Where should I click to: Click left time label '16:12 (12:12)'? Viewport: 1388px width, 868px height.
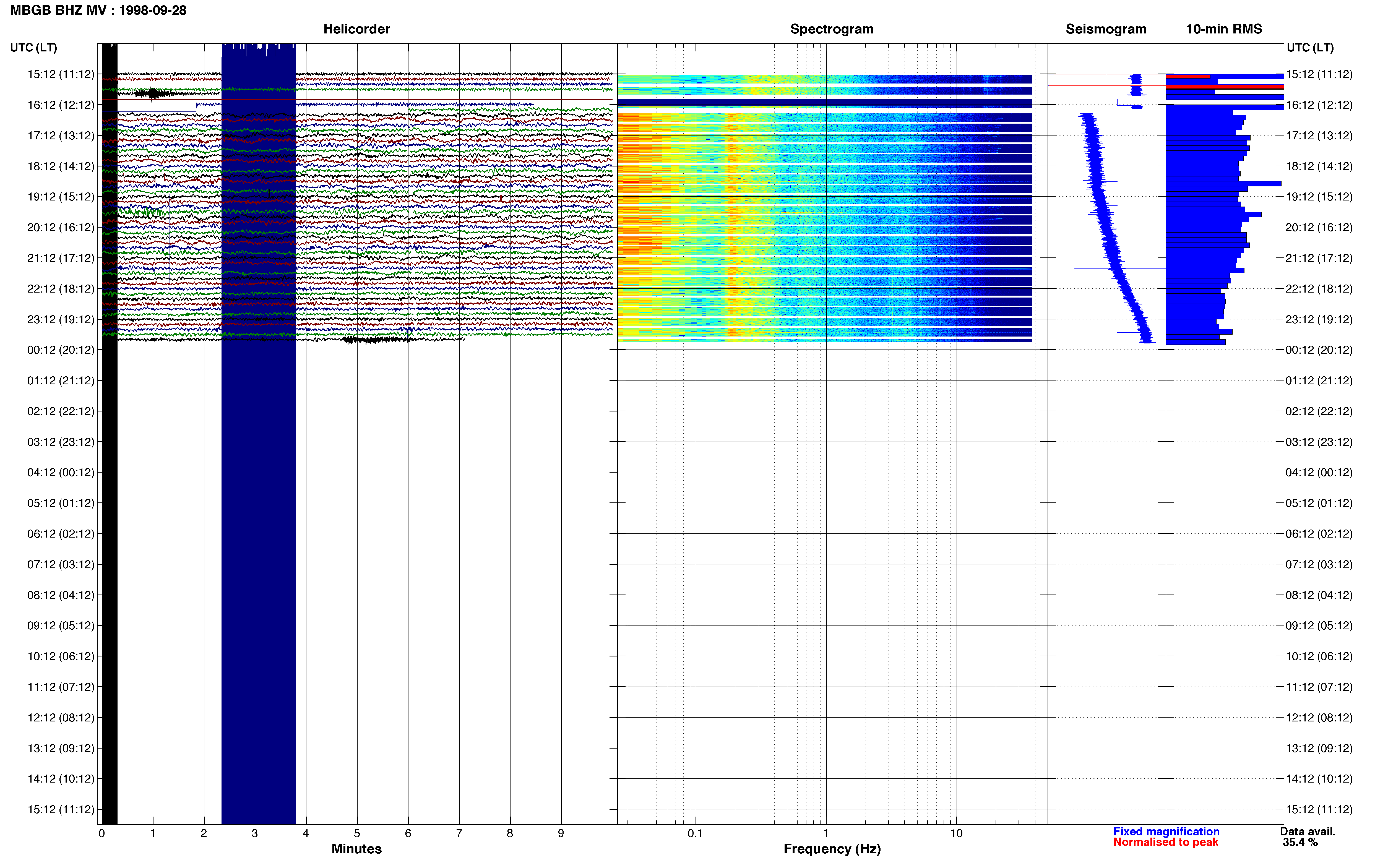point(61,105)
